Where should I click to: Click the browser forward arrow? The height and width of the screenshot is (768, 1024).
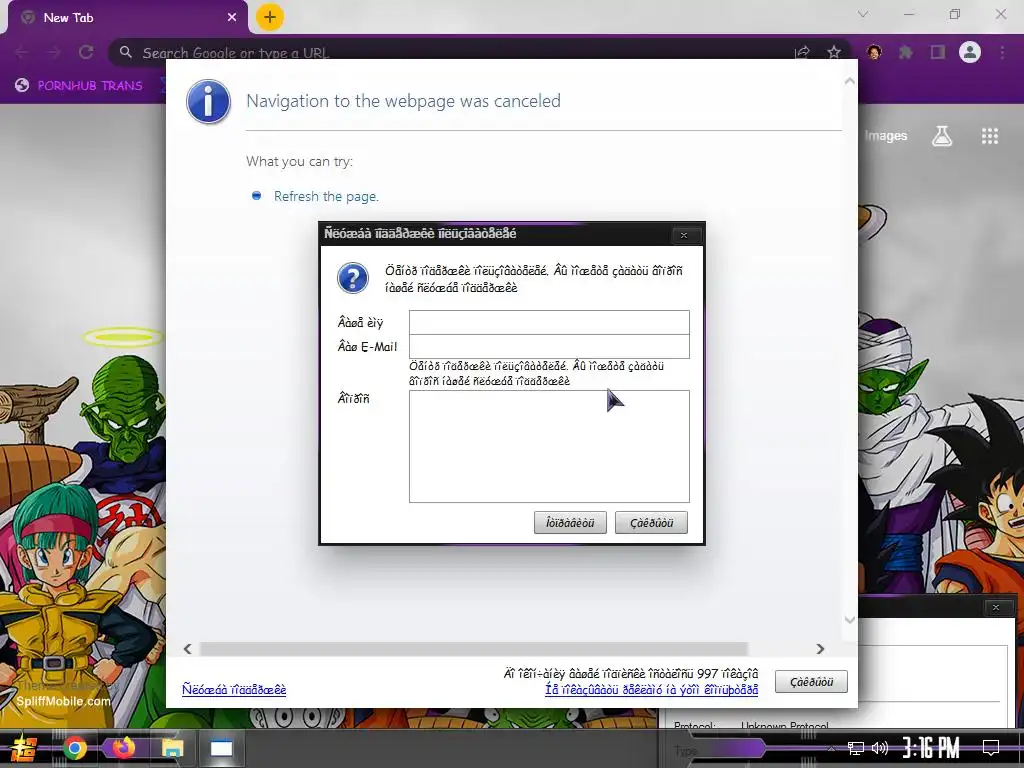pyautogui.click(x=54, y=52)
